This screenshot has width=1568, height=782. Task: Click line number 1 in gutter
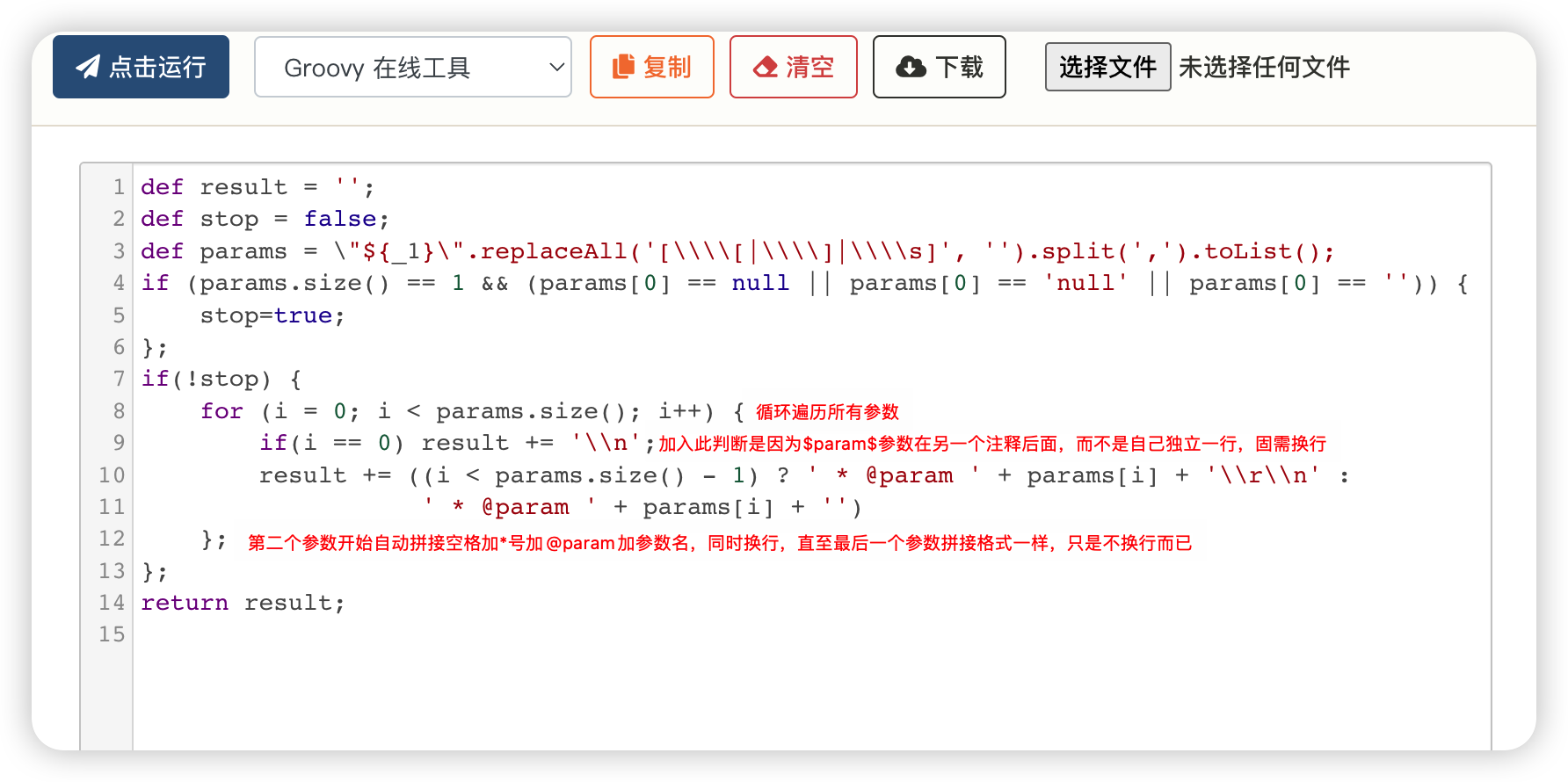(x=119, y=187)
